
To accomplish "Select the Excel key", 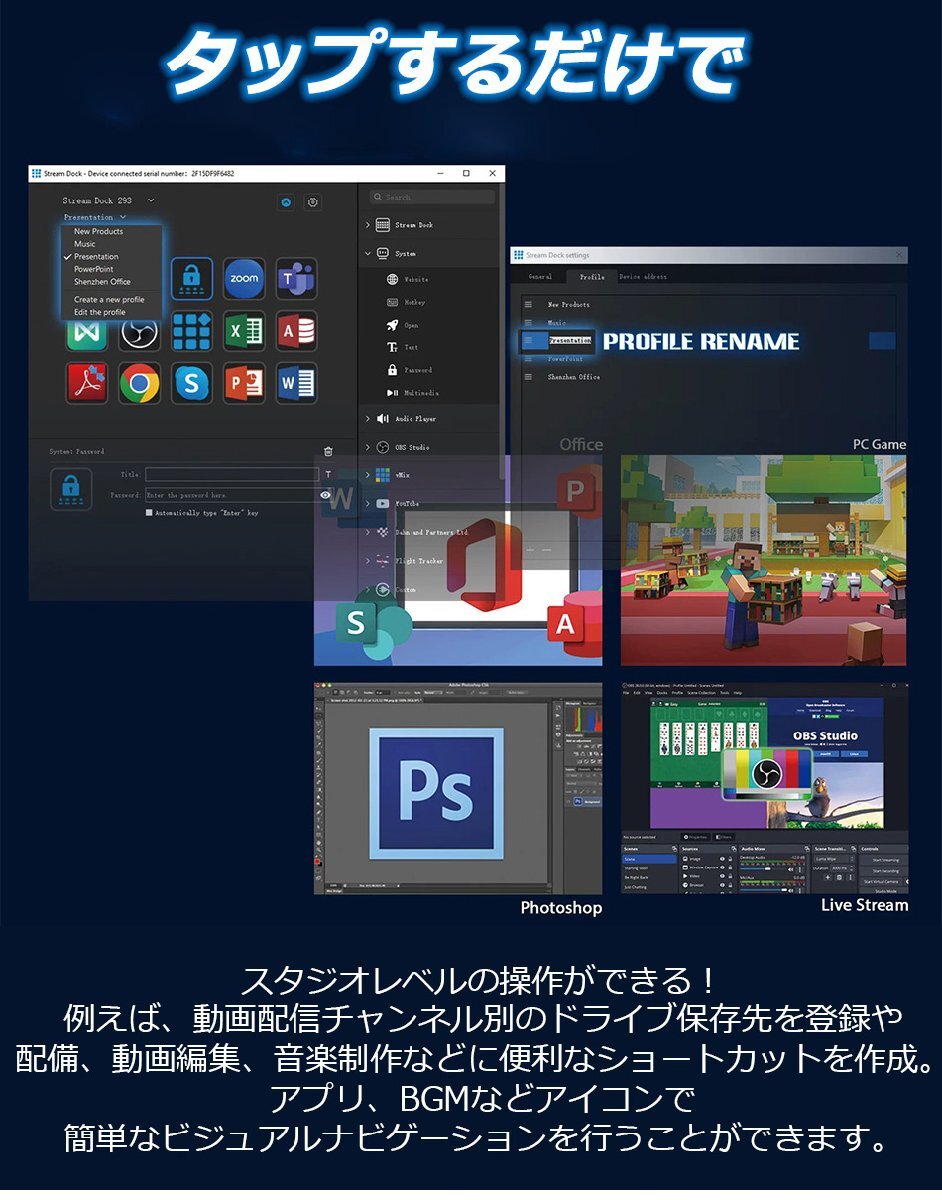I will 244,331.
